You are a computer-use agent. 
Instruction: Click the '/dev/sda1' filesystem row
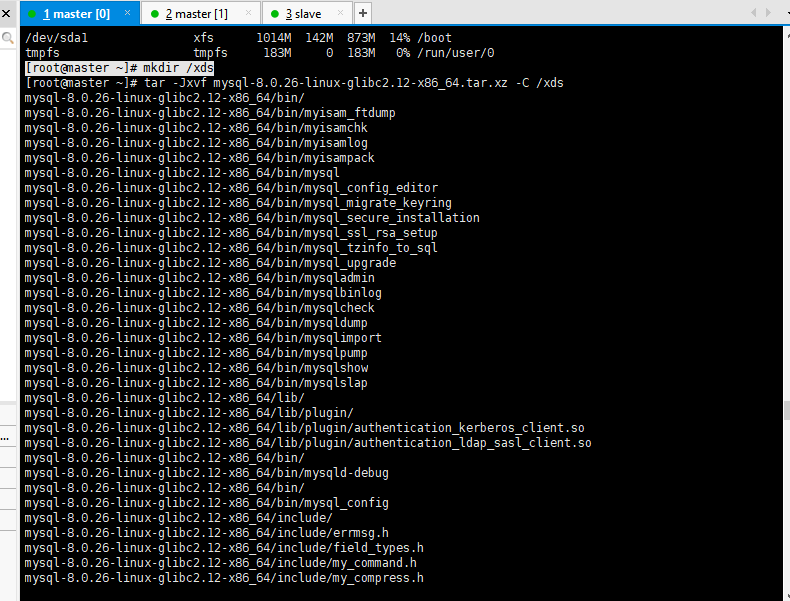click(238, 38)
